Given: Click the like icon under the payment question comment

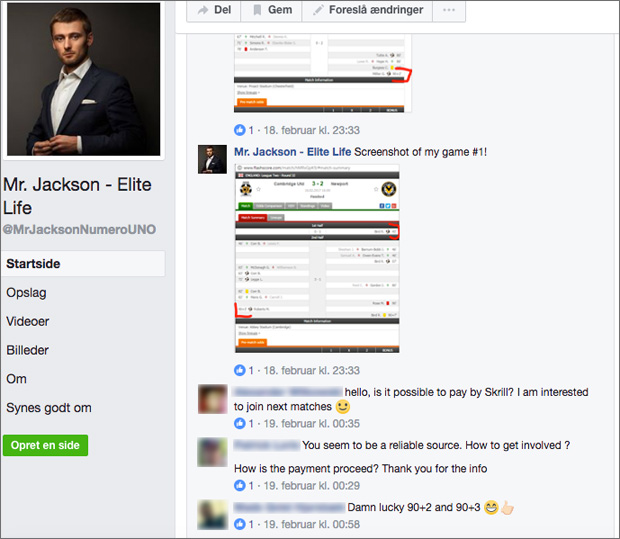Looking at the screenshot, I should (240, 485).
